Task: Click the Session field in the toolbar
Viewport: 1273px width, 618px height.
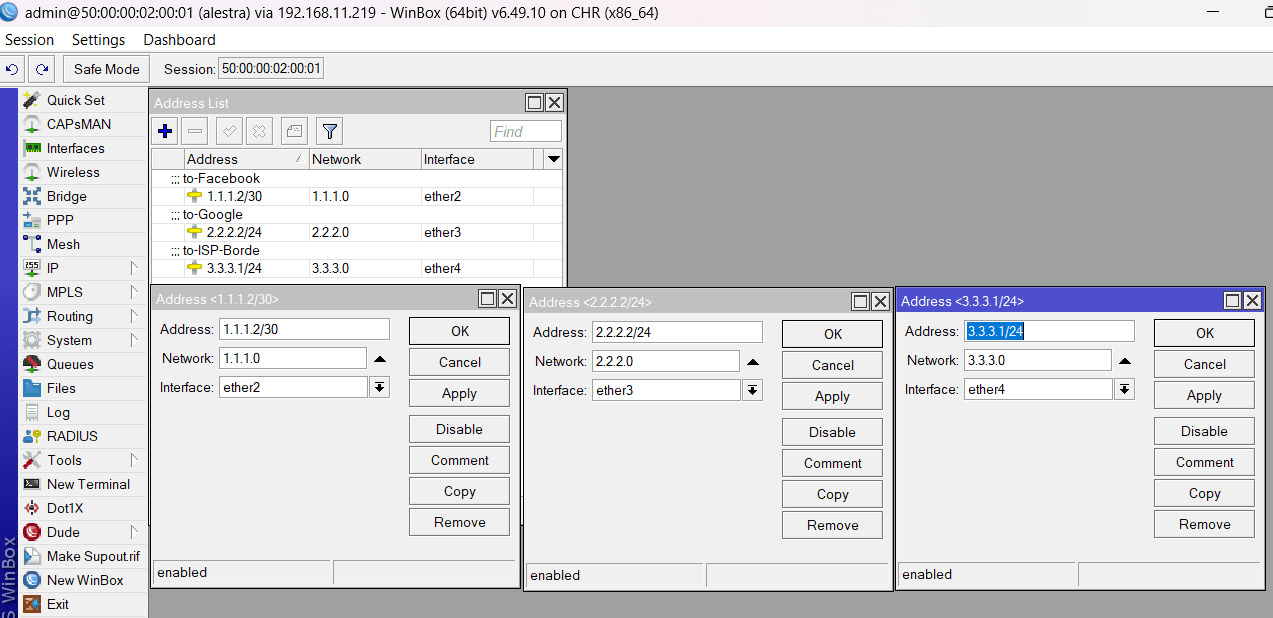Action: (271, 69)
